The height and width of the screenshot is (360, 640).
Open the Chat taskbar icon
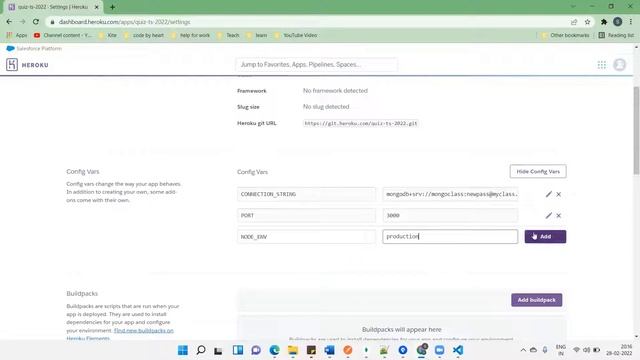coord(256,350)
